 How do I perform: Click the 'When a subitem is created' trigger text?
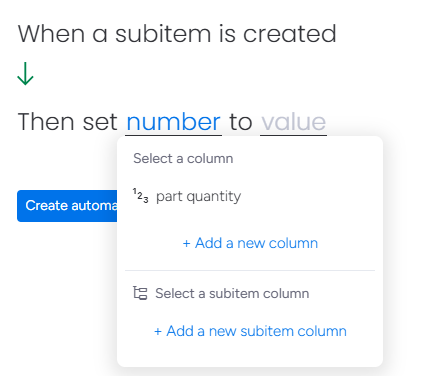[177, 34]
